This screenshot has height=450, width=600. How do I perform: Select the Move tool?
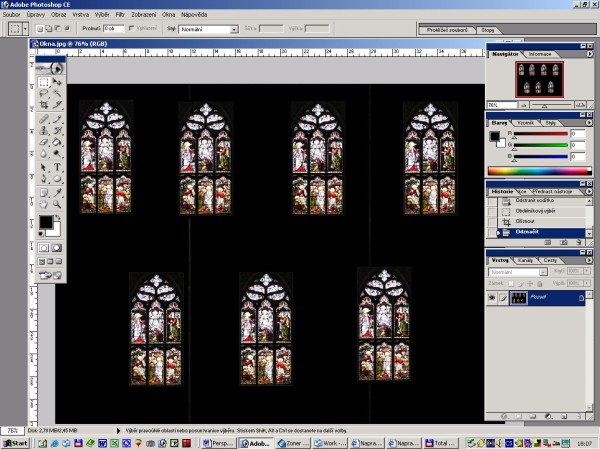coord(57,82)
